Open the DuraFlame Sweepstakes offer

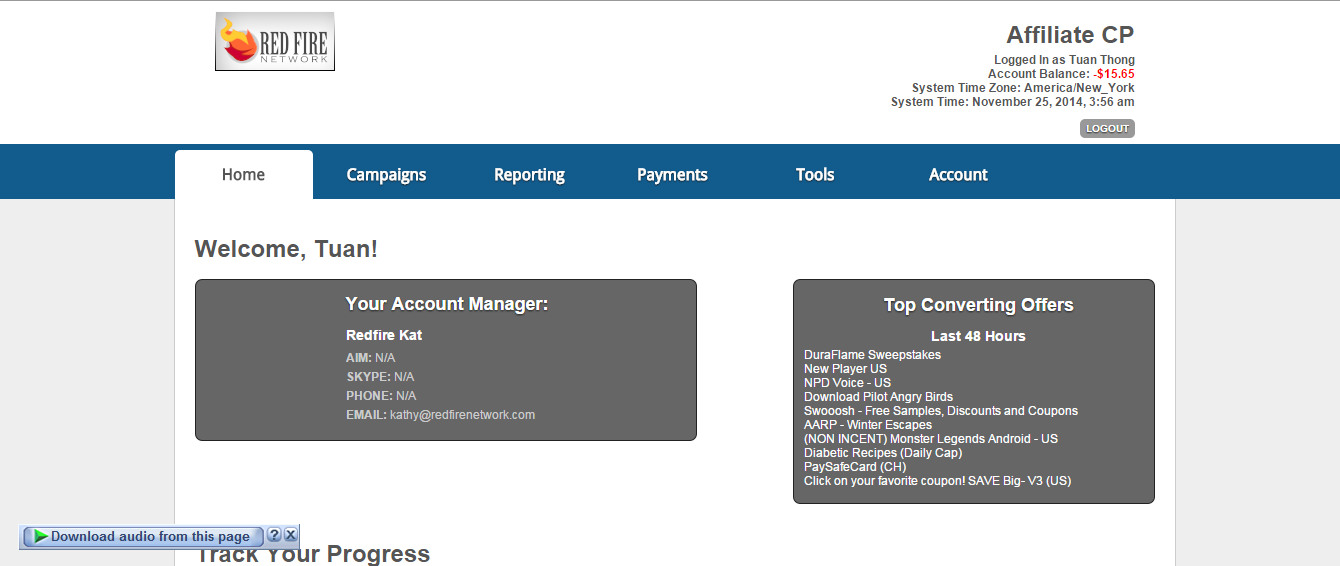(872, 355)
